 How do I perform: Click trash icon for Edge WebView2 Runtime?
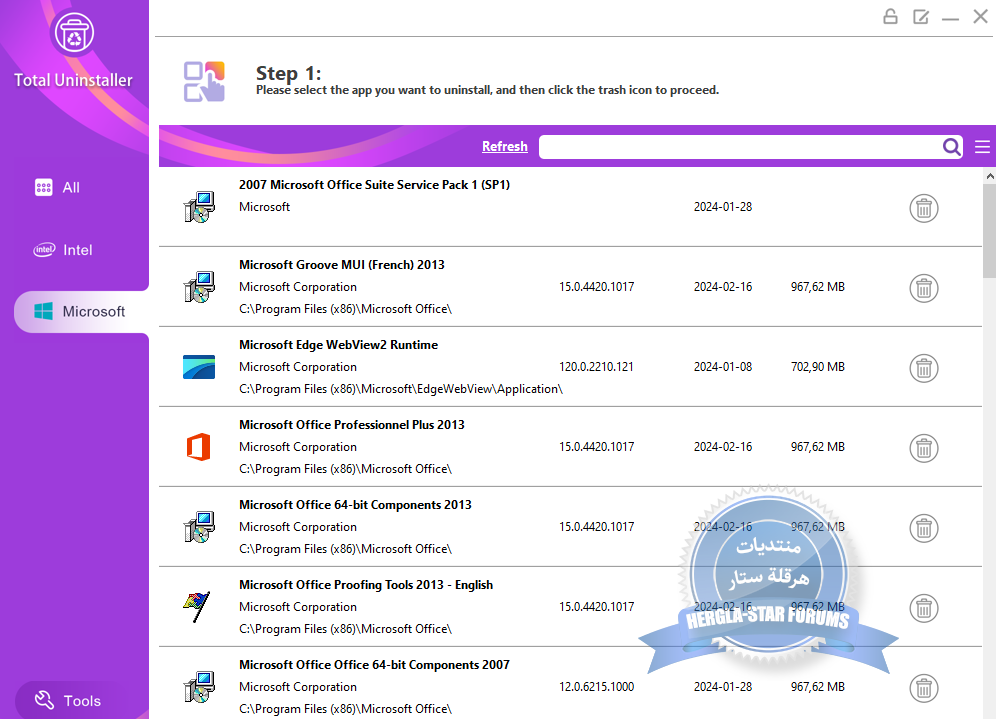pyautogui.click(x=924, y=368)
